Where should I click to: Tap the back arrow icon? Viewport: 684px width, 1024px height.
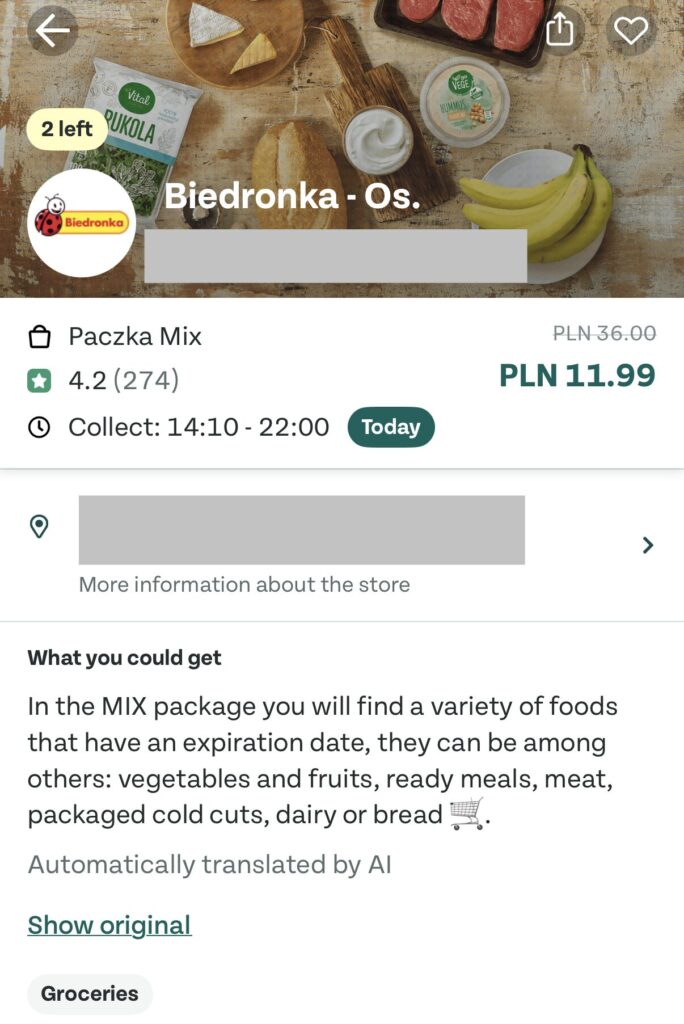pyautogui.click(x=53, y=31)
